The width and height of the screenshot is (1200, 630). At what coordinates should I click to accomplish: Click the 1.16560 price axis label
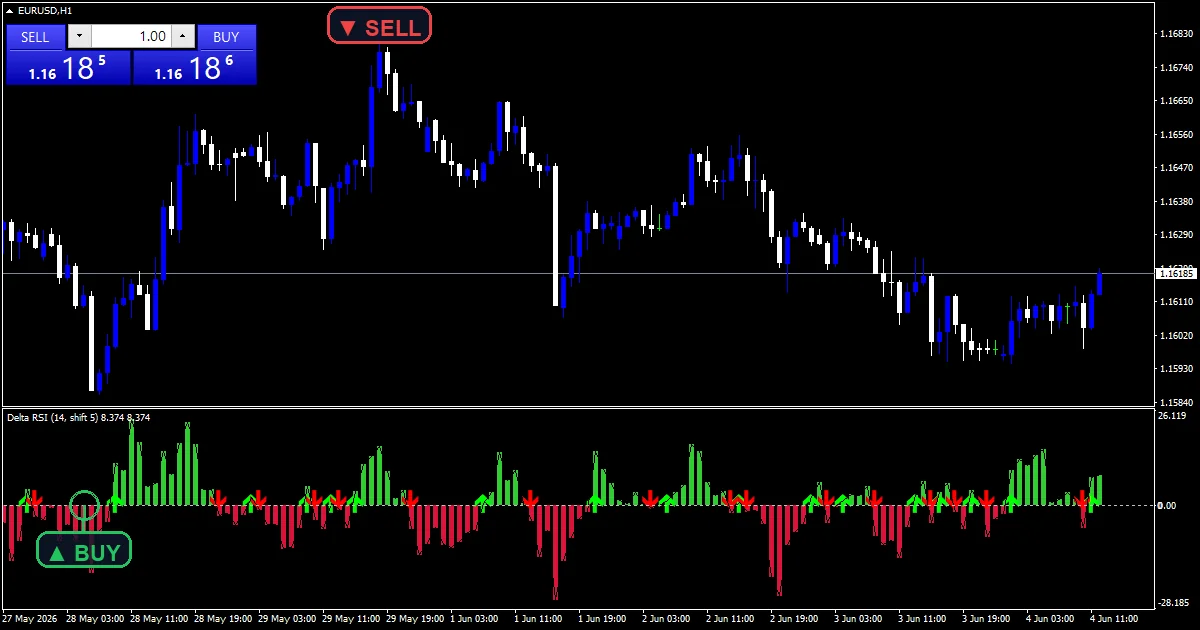[x=1175, y=135]
